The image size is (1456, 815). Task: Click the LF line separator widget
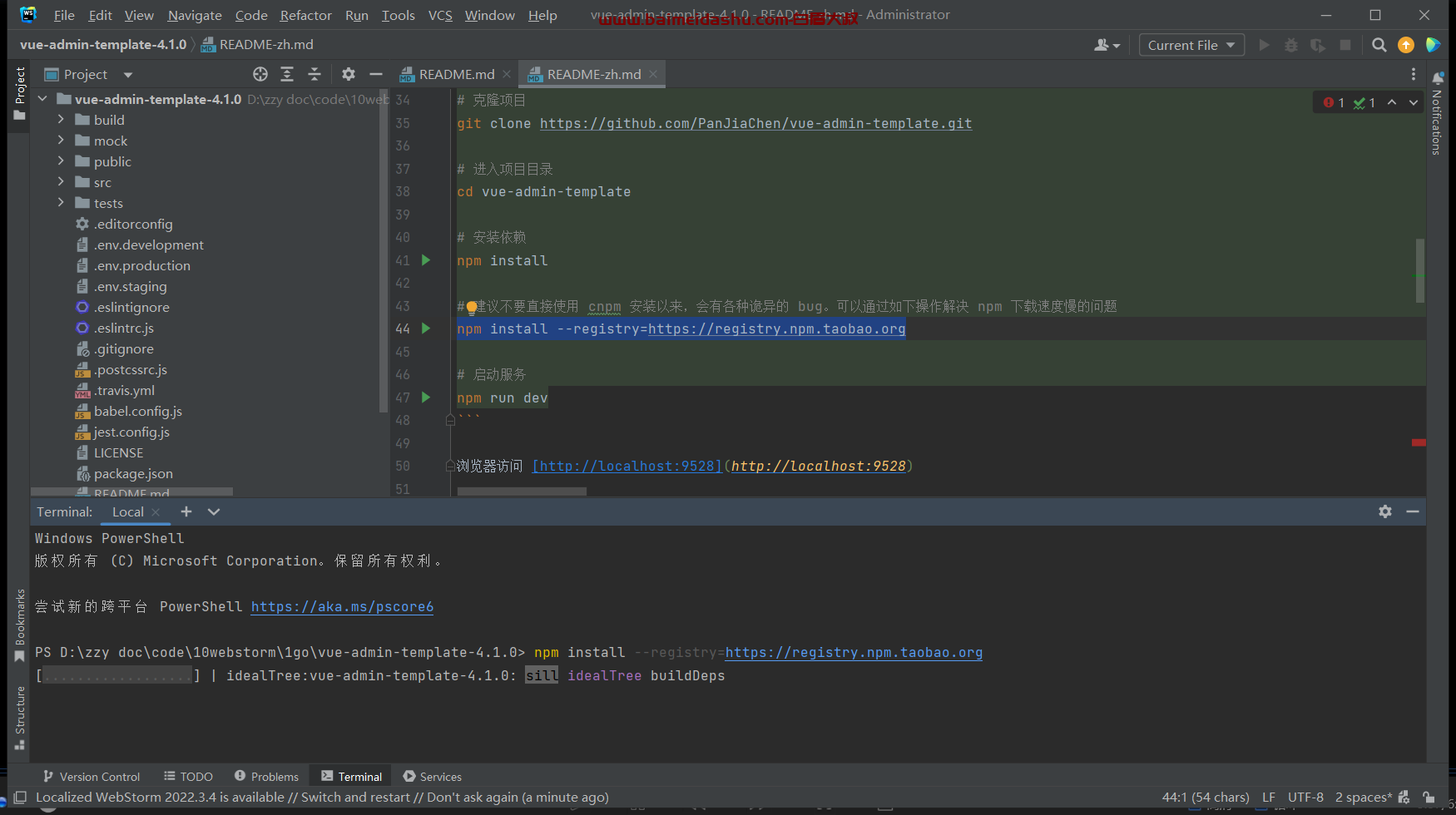(1269, 797)
